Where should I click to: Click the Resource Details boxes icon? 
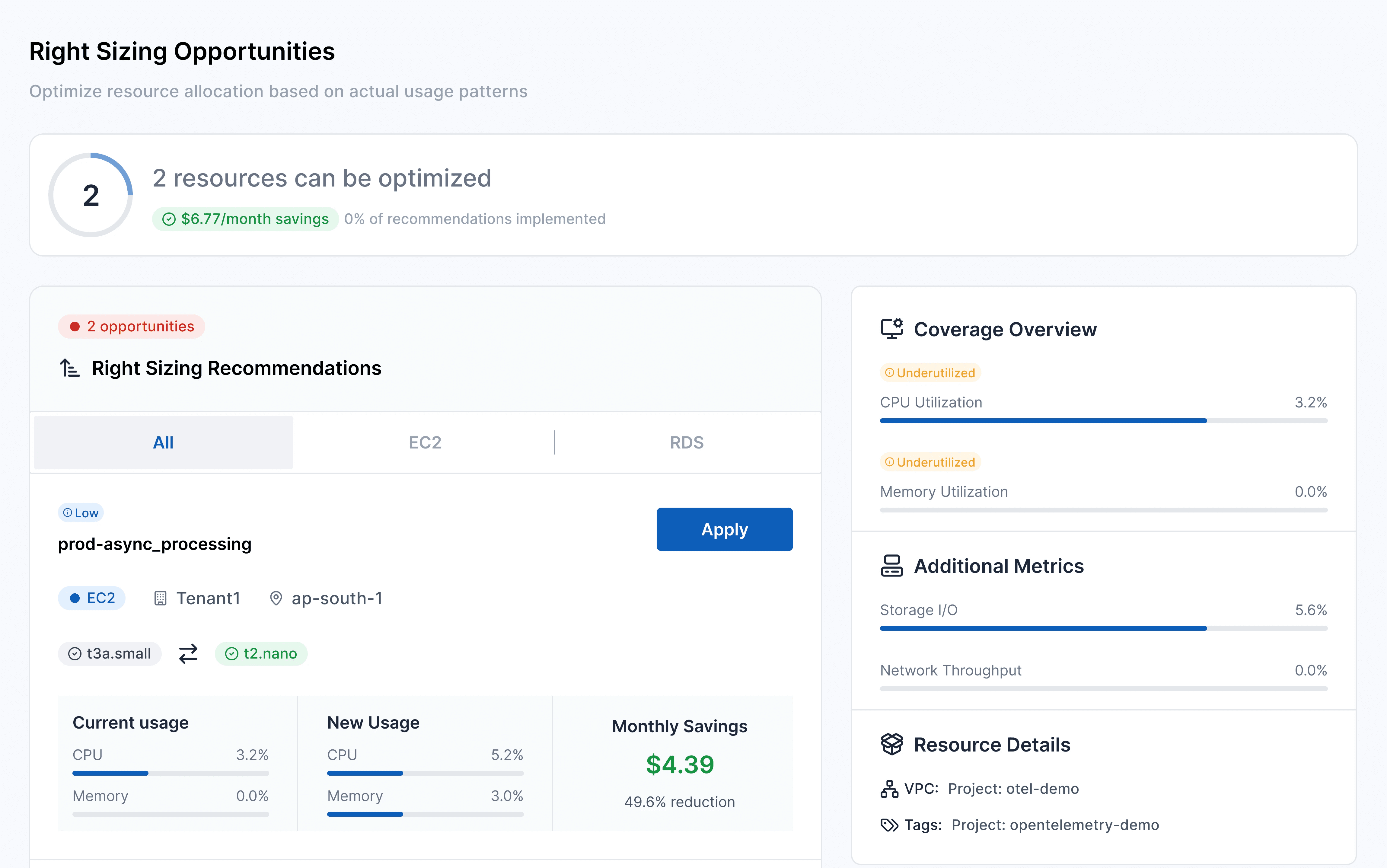tap(891, 744)
